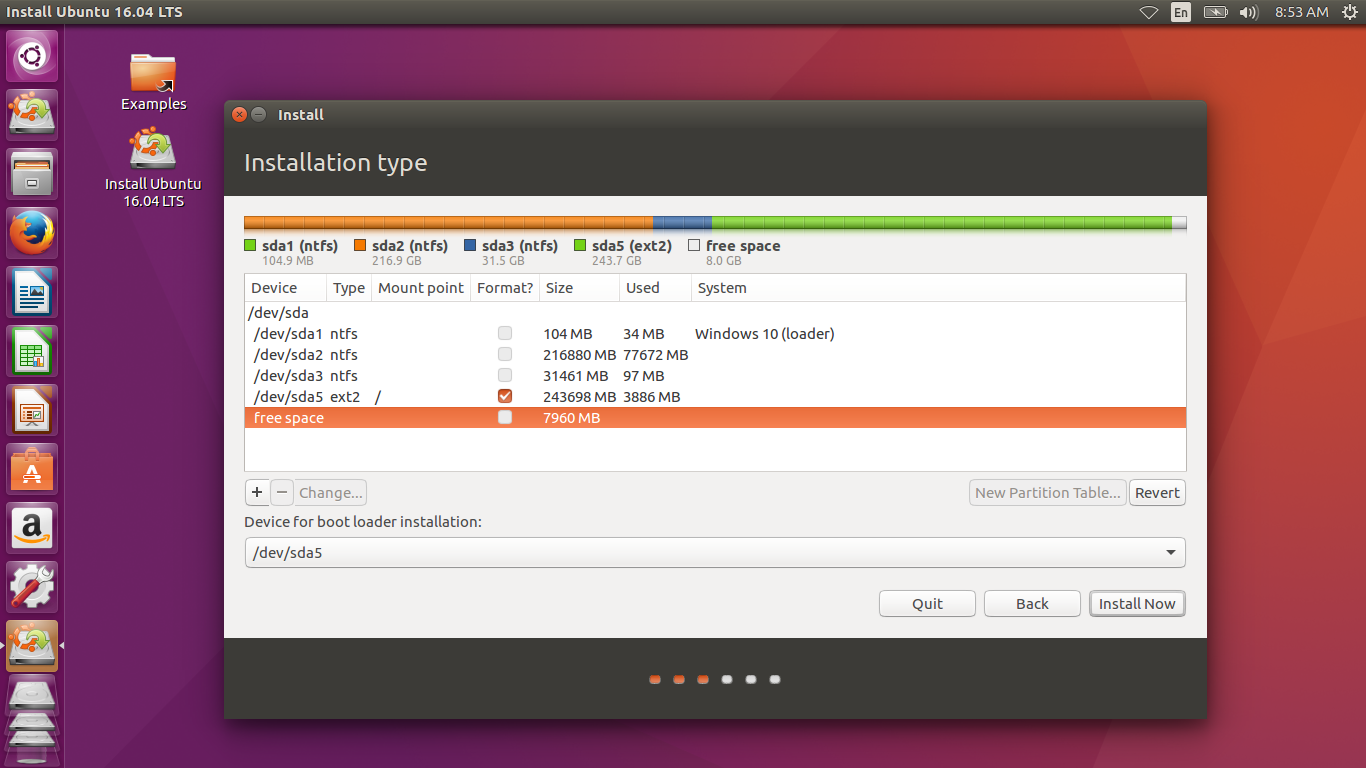
Task: Click the Change... button
Action: [331, 492]
